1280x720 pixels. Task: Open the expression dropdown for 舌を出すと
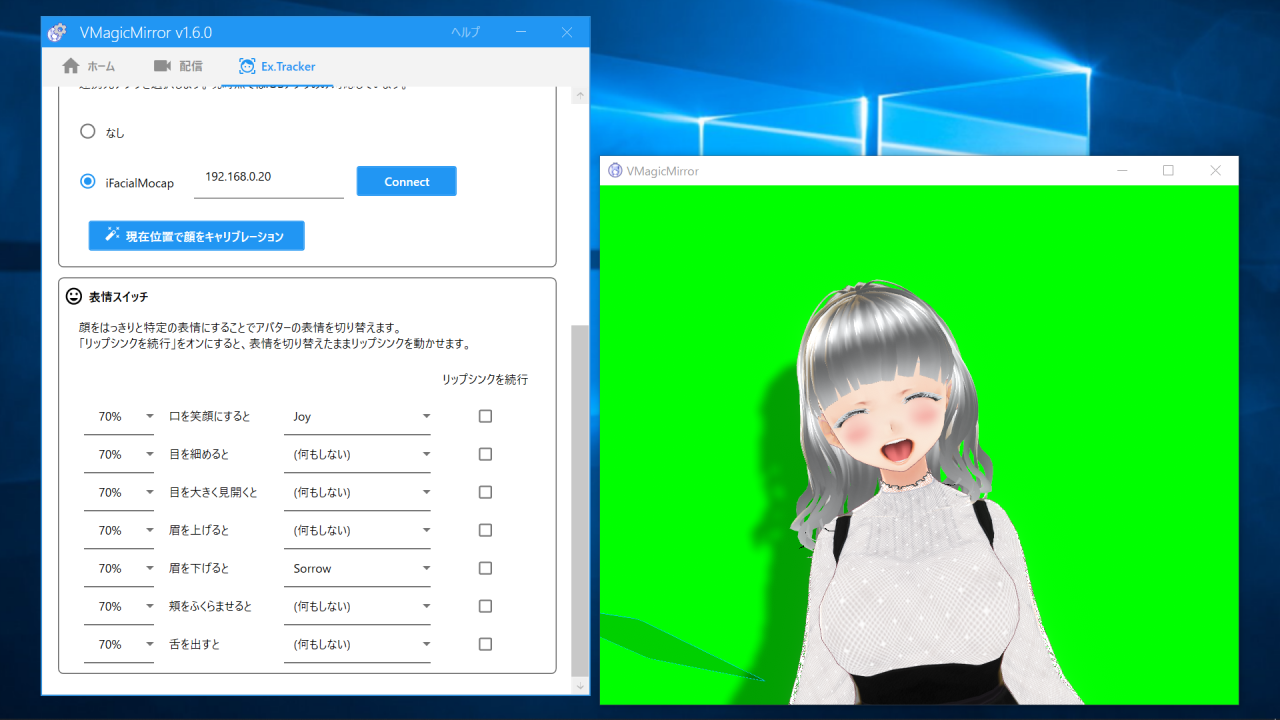[x=357, y=645]
